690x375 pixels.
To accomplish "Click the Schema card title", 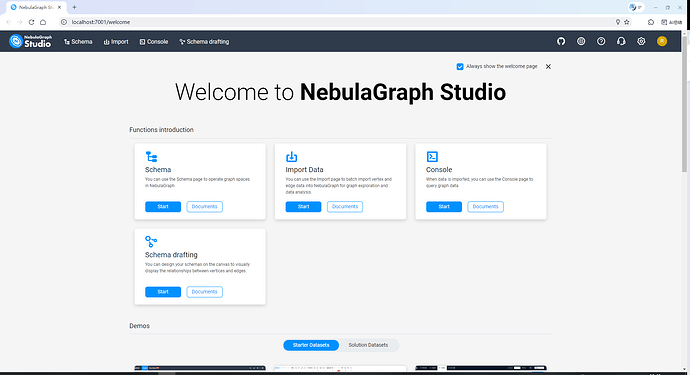I will [158, 170].
